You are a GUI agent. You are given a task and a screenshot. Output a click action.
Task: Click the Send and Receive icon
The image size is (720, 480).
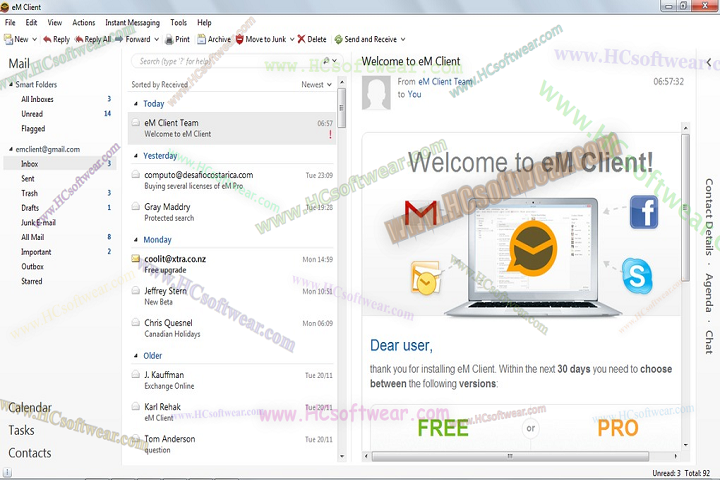tap(338, 40)
